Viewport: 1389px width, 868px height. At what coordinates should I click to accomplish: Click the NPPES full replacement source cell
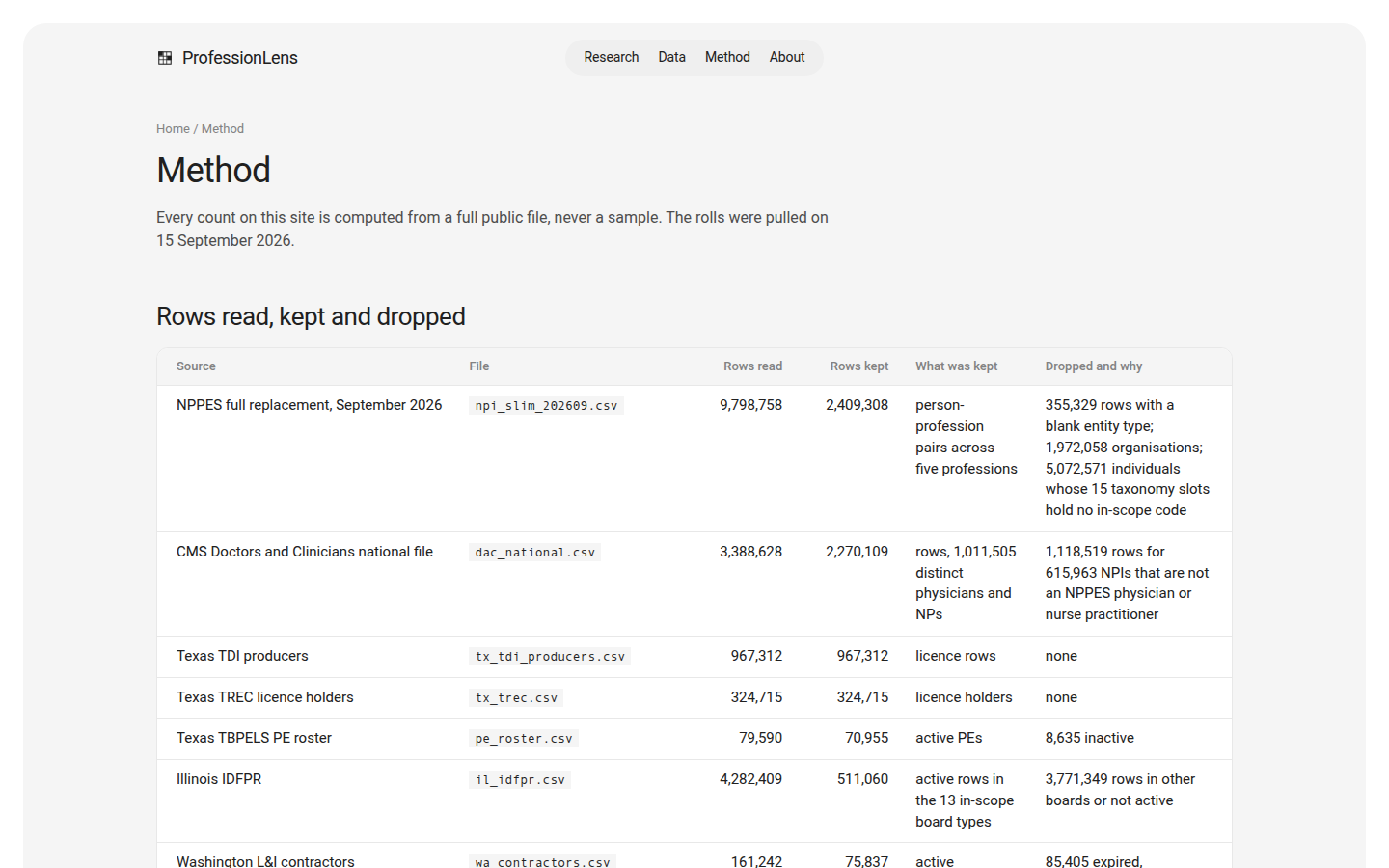[x=310, y=405]
